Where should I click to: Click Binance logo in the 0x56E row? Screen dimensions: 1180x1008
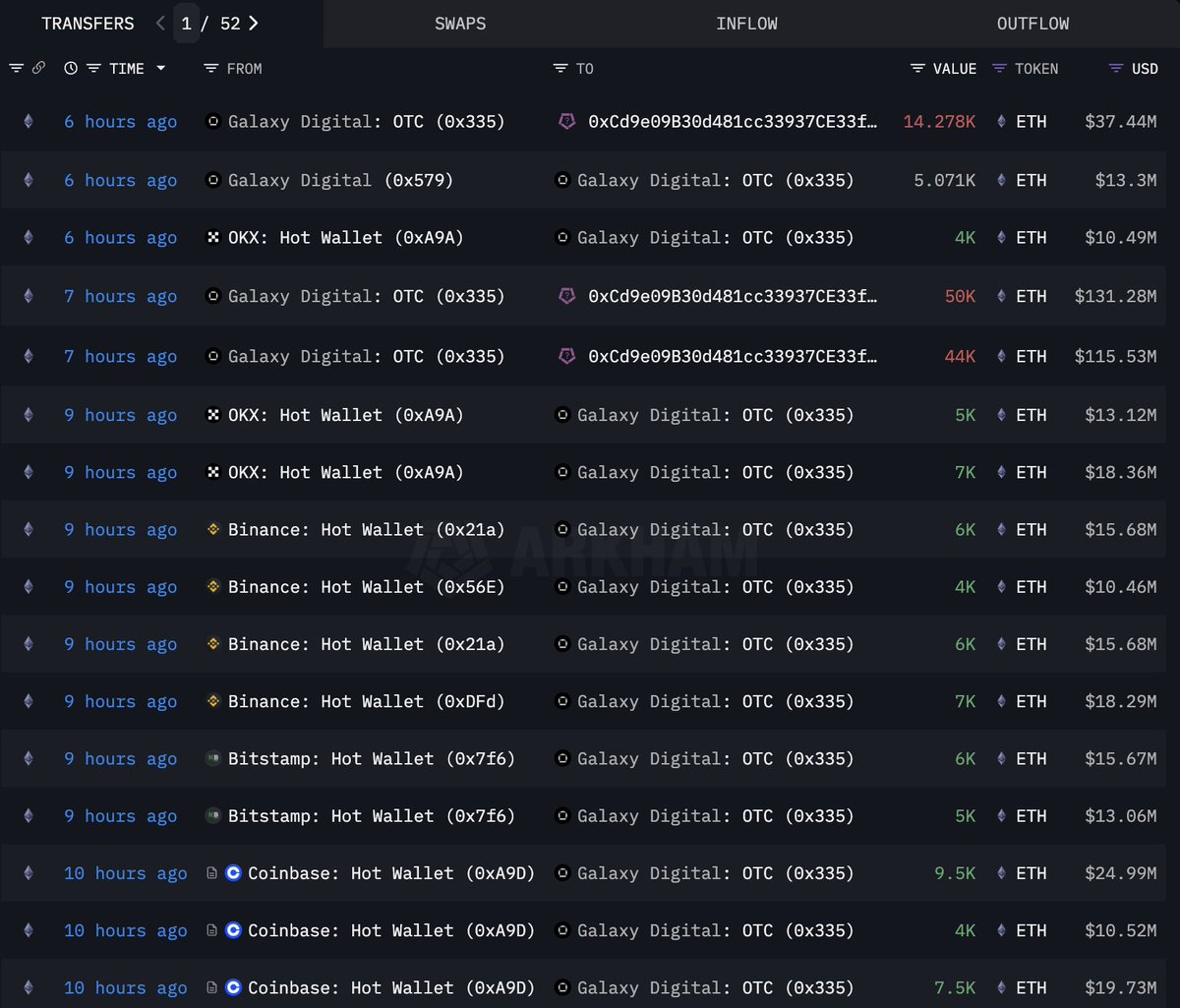(212, 586)
